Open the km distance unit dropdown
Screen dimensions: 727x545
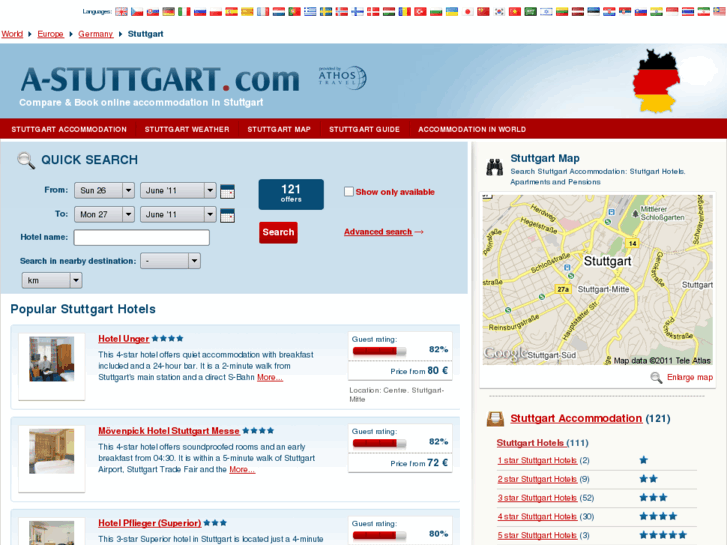click(52, 280)
